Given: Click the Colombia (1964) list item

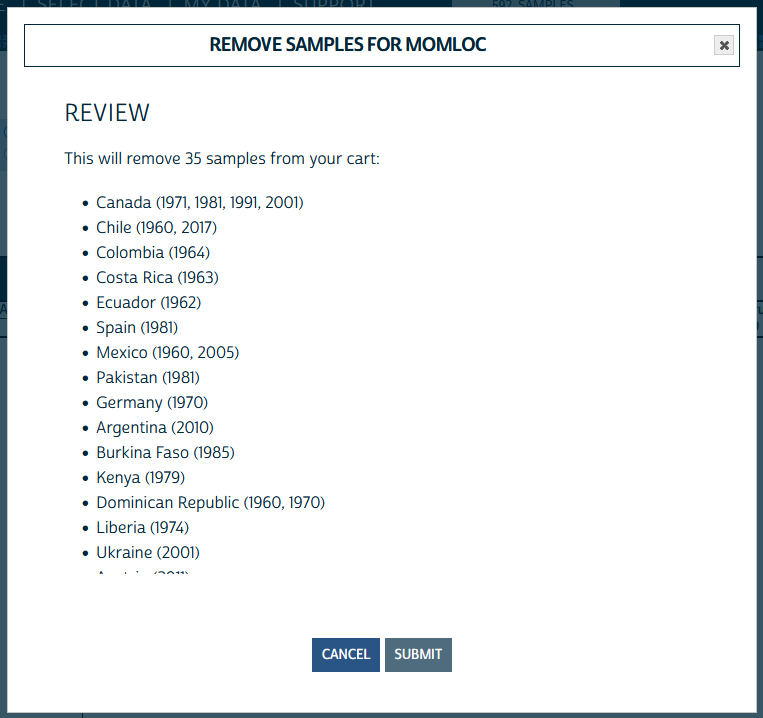Looking at the screenshot, I should [153, 252].
